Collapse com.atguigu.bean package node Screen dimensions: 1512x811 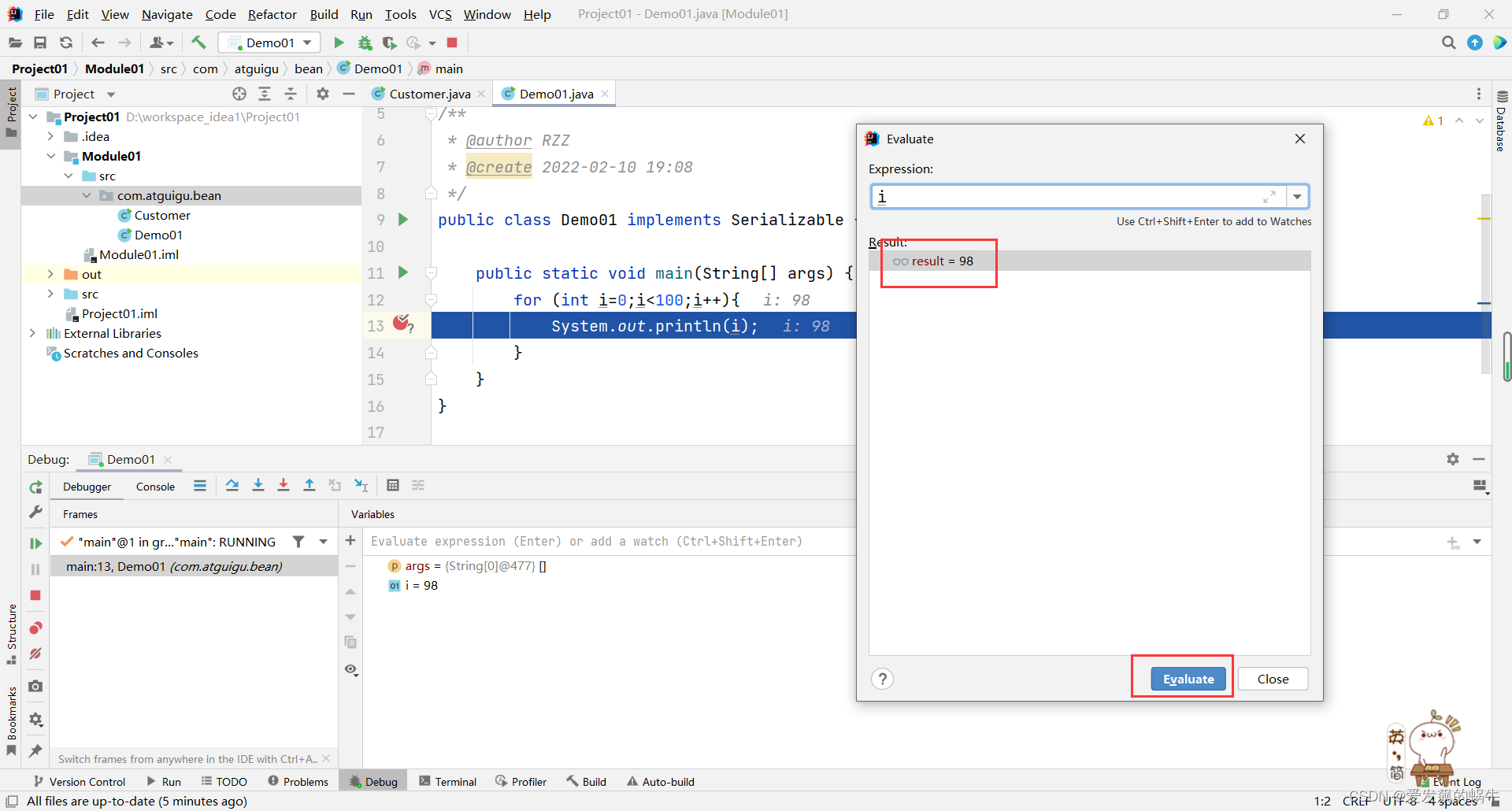pos(87,195)
